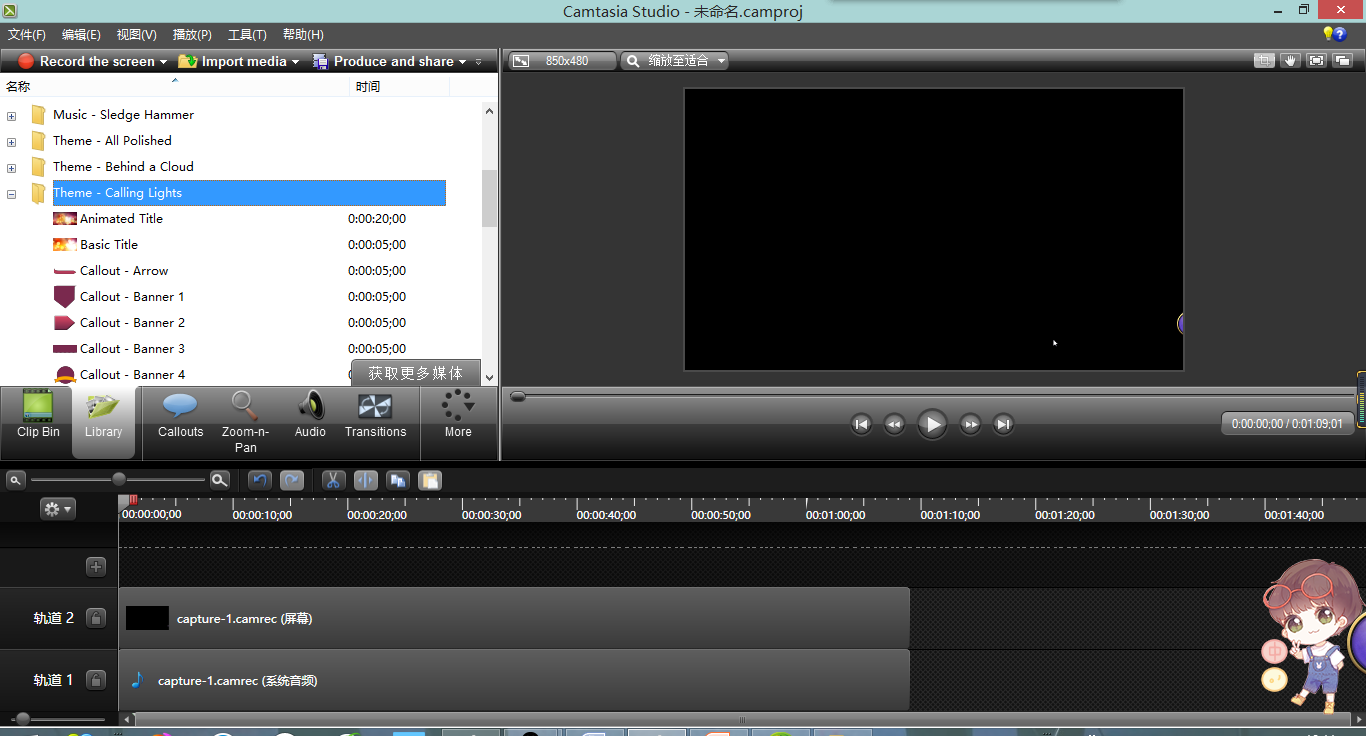Image resolution: width=1366 pixels, height=736 pixels.
Task: Jump to previous clip in preview
Action: pyautogui.click(x=862, y=424)
